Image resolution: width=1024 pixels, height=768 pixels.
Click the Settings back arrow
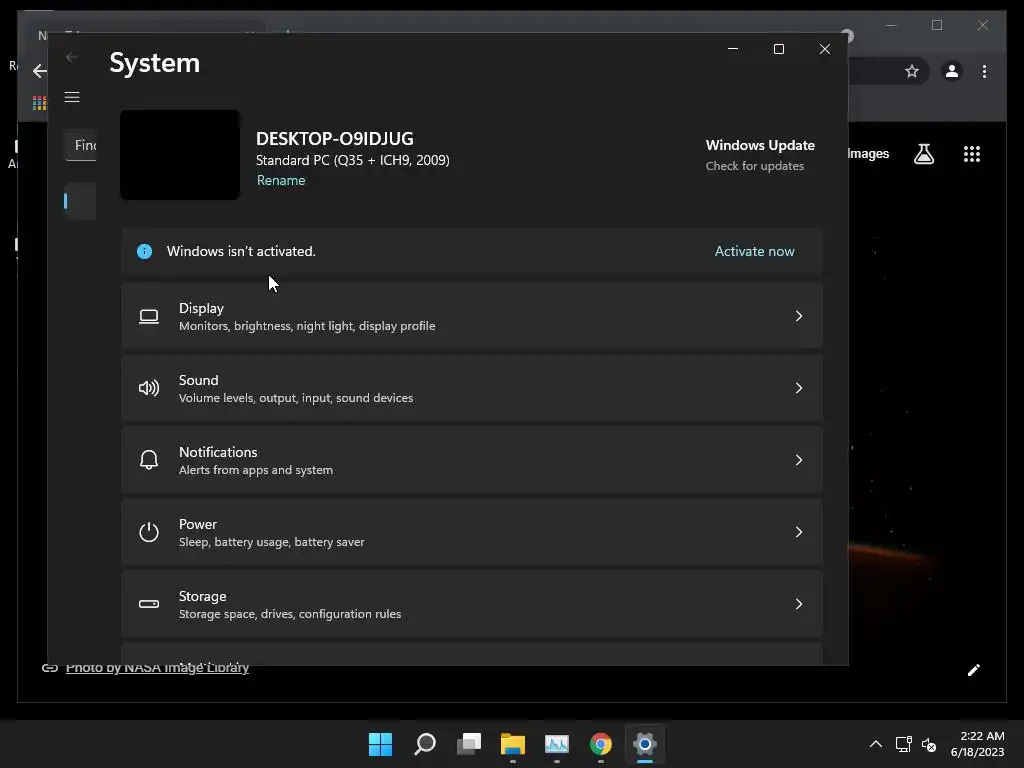(72, 57)
